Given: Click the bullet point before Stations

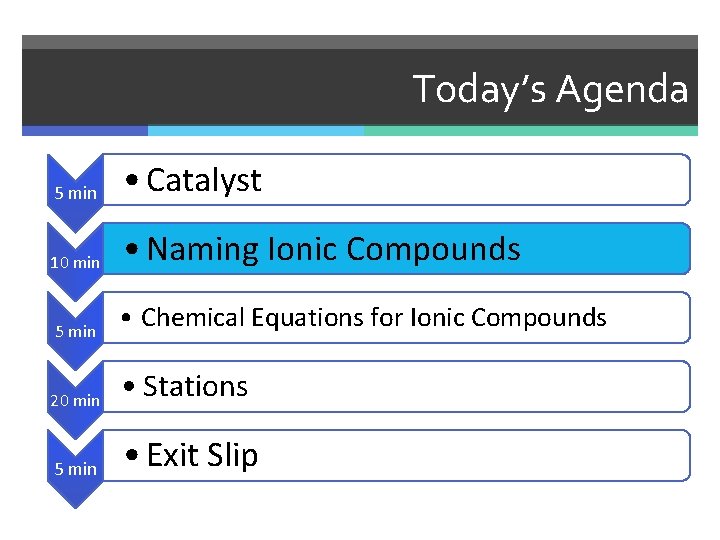Looking at the screenshot, I should click(x=130, y=388).
